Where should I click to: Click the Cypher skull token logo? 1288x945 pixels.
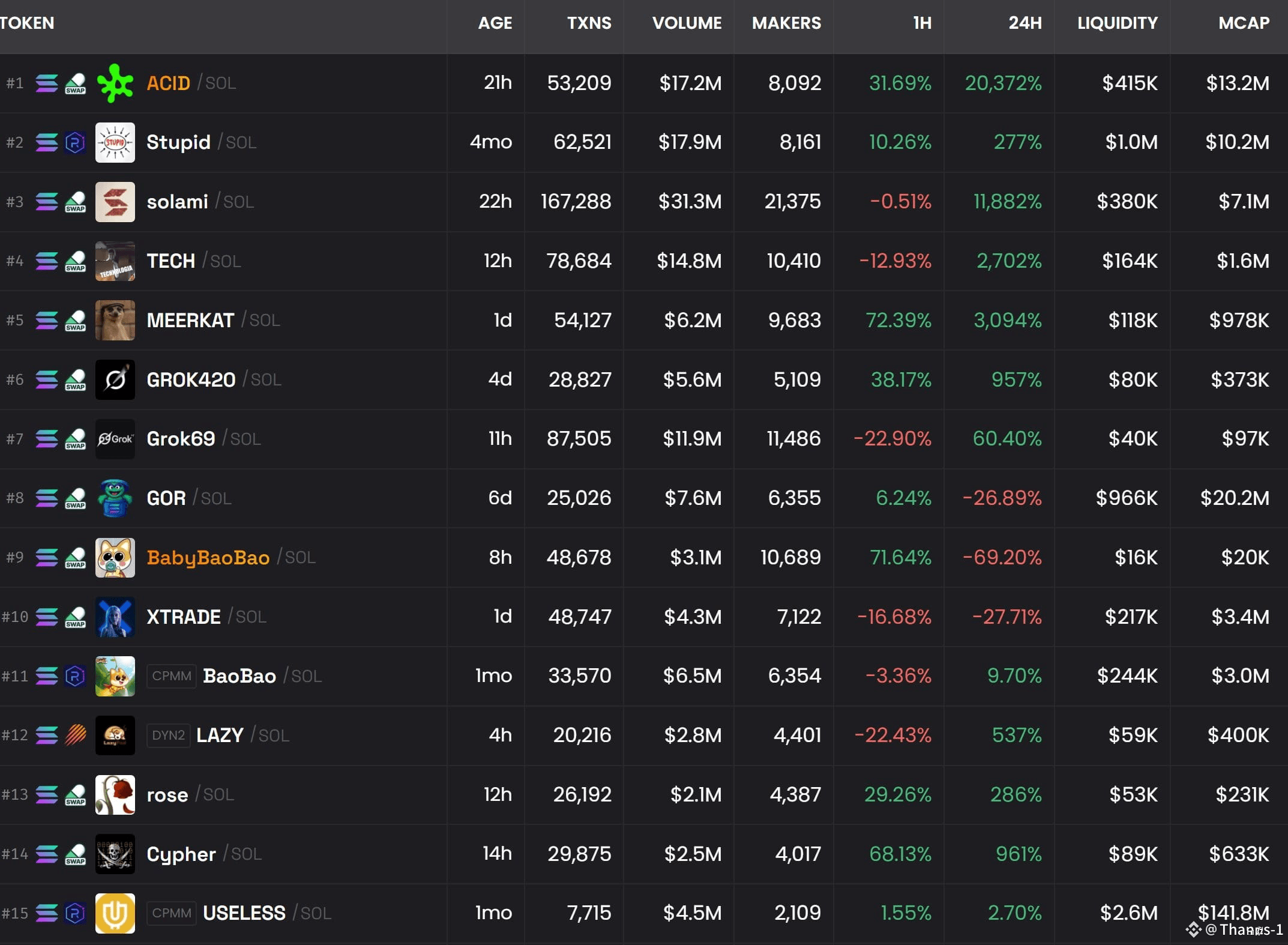coord(115,854)
